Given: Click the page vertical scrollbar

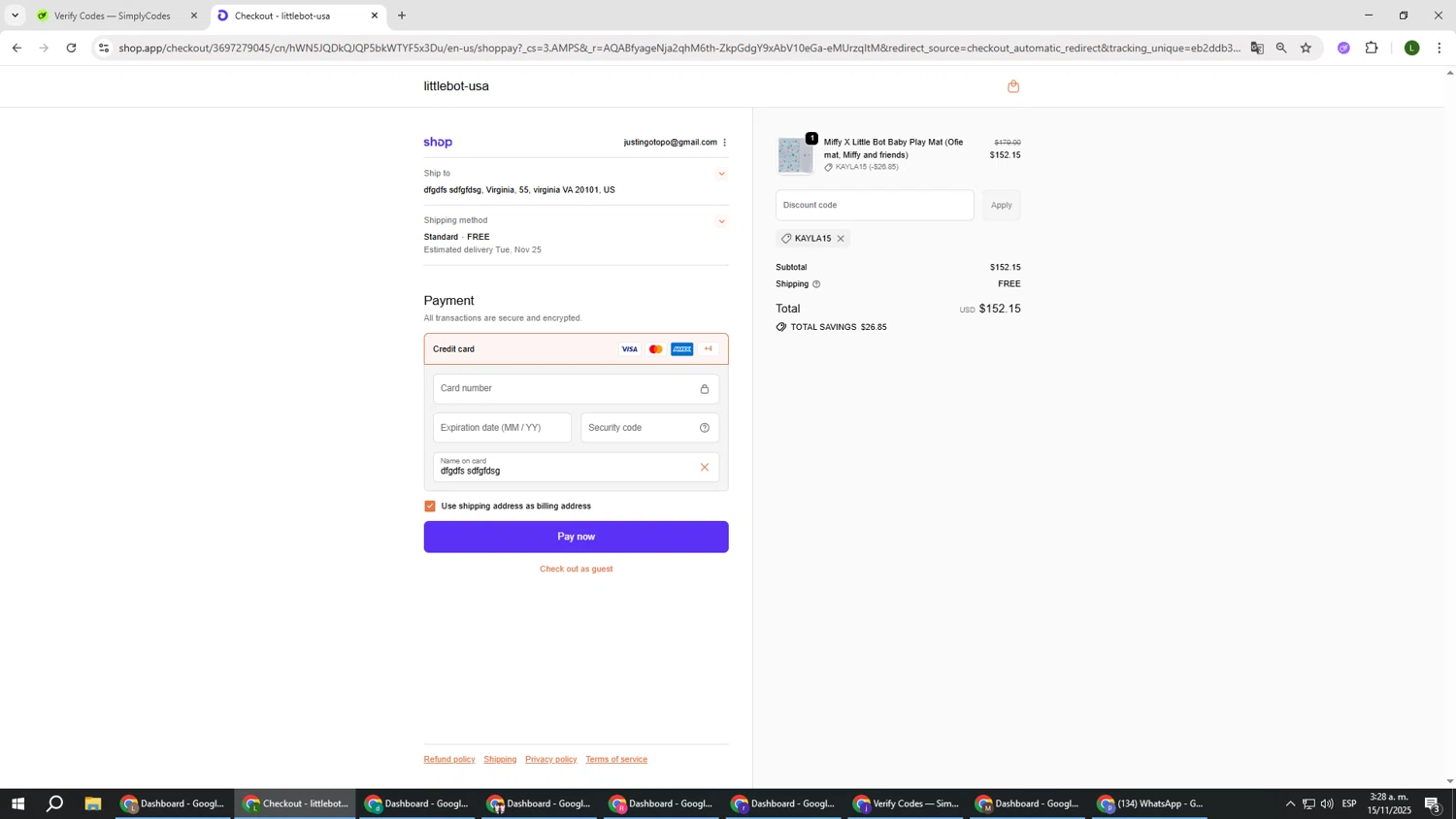Looking at the screenshot, I should coord(1450,427).
